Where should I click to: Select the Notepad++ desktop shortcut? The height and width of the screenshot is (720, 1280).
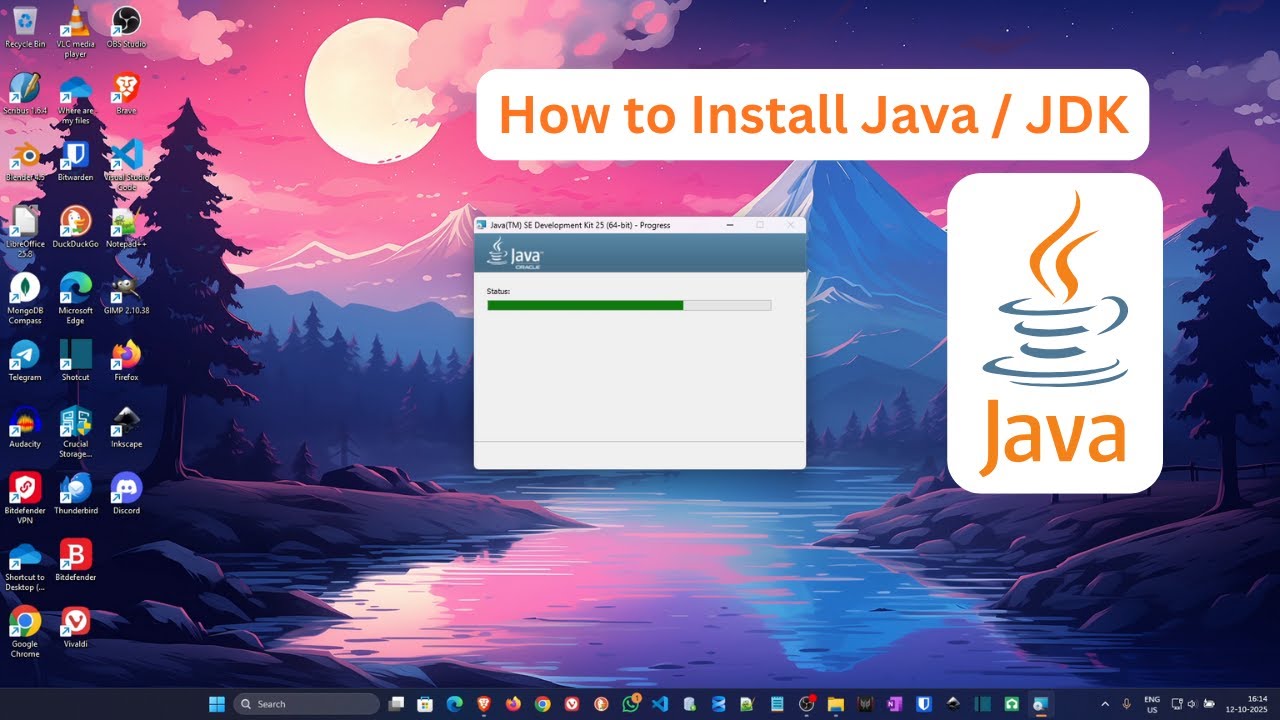(126, 227)
